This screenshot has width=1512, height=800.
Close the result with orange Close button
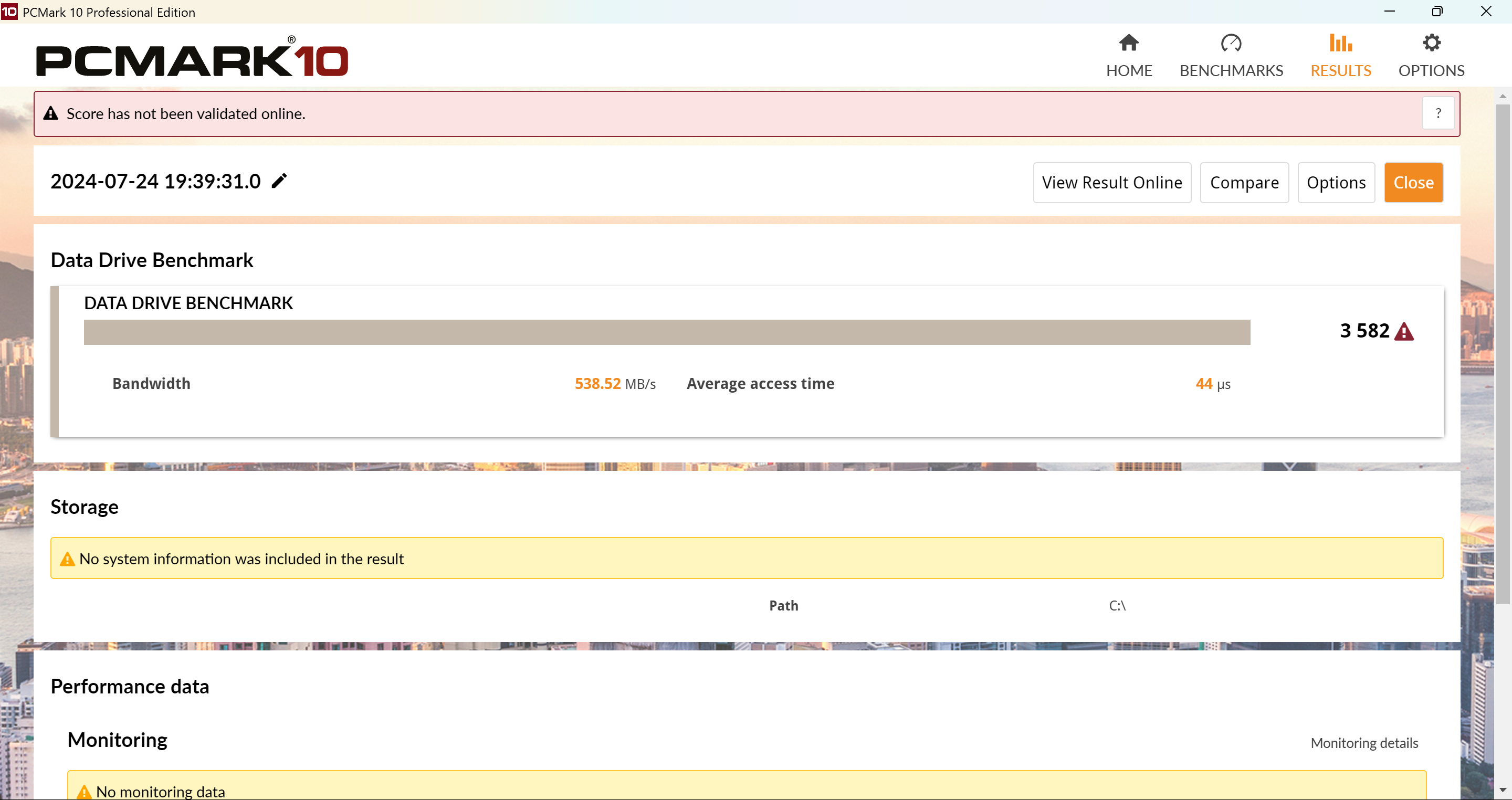pyautogui.click(x=1413, y=183)
